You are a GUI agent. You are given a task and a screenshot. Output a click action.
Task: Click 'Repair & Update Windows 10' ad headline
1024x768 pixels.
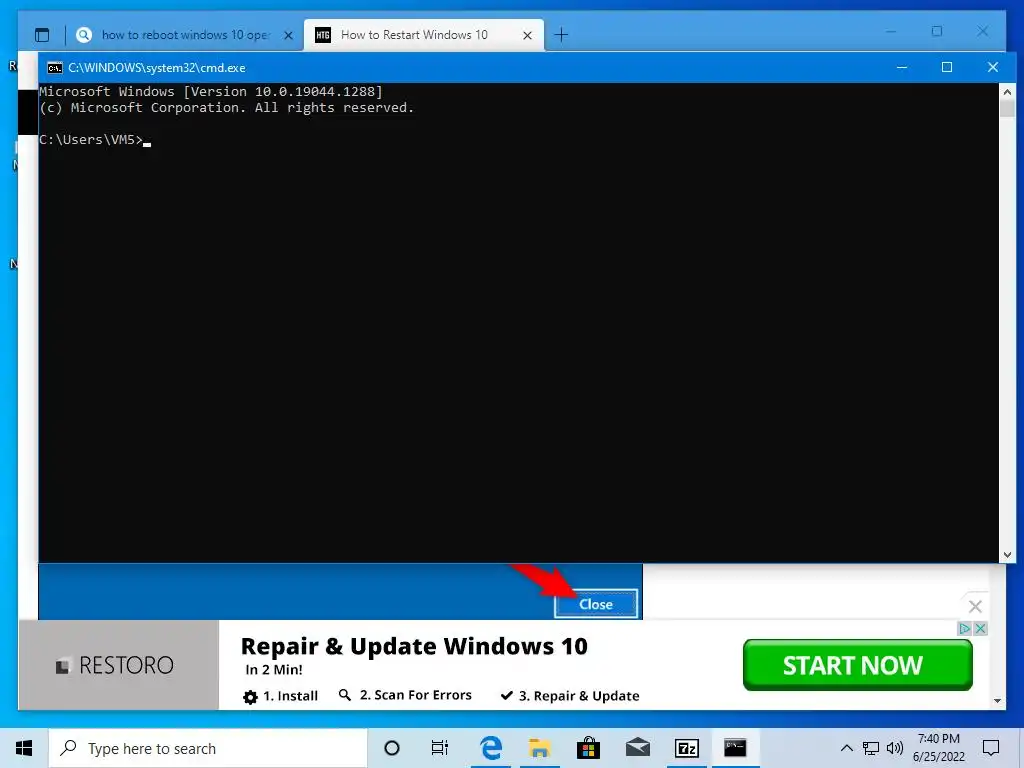coord(414,647)
